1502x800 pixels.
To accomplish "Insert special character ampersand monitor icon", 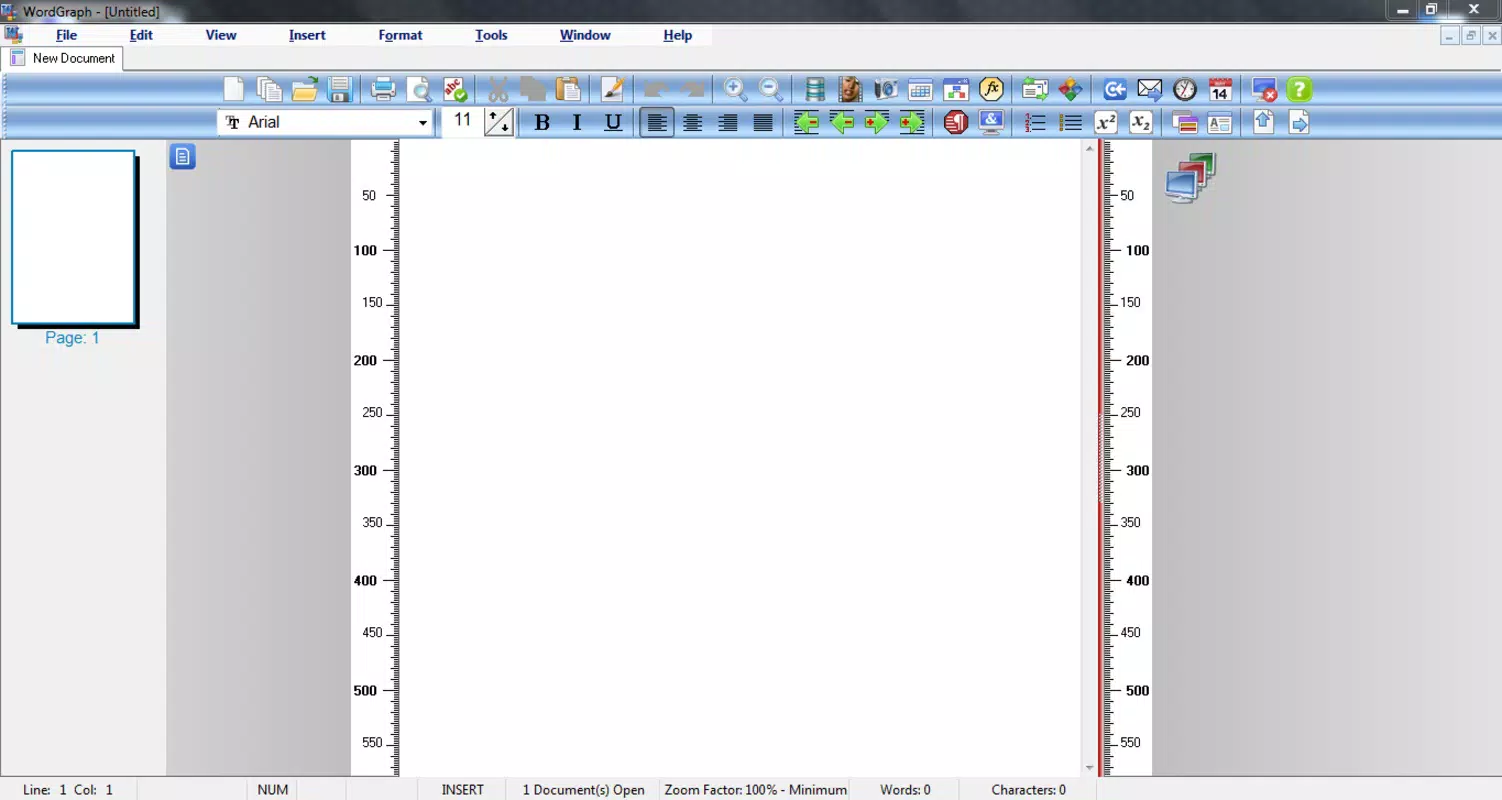I will (991, 122).
